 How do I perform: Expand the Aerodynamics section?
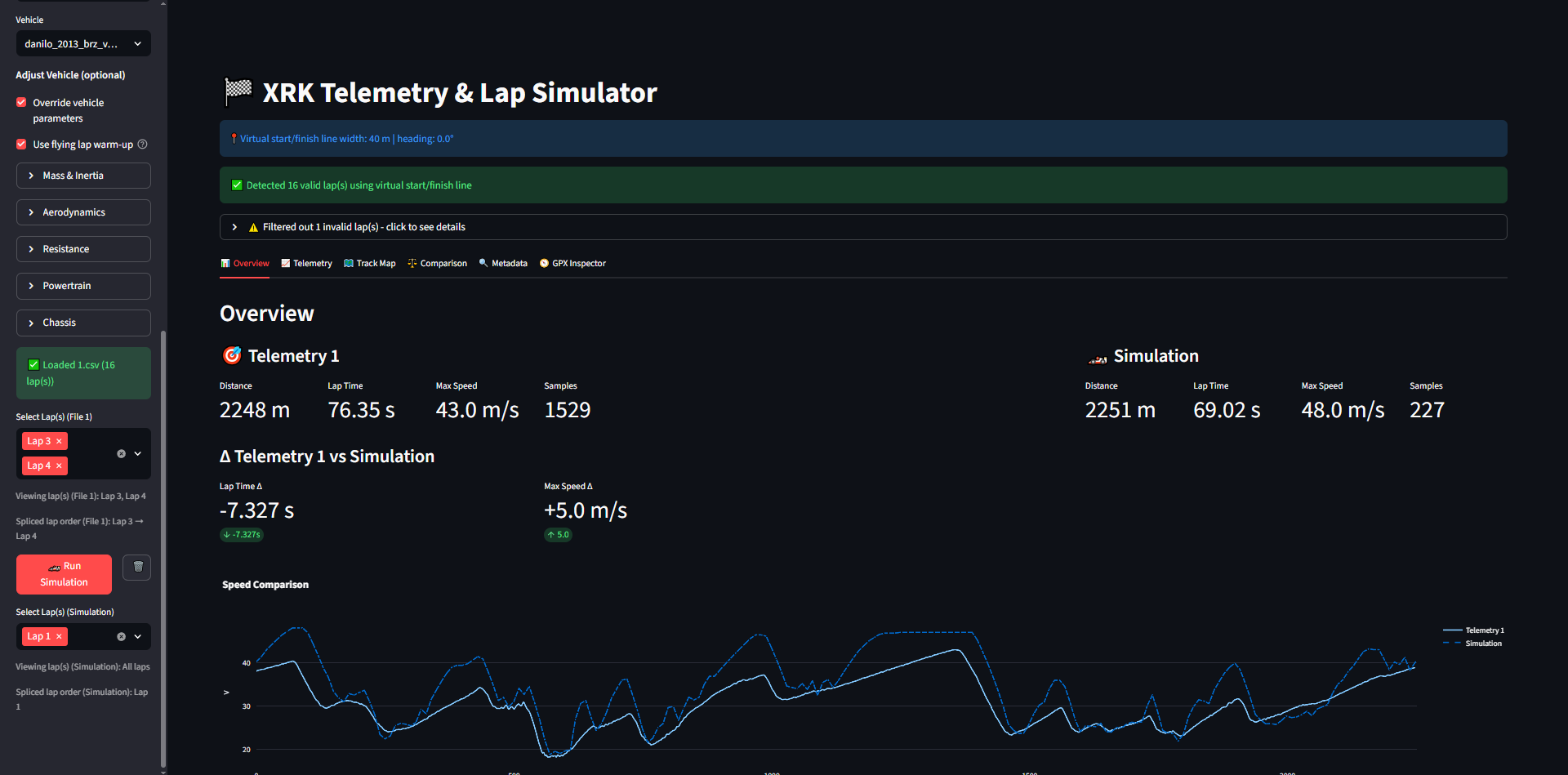point(82,212)
